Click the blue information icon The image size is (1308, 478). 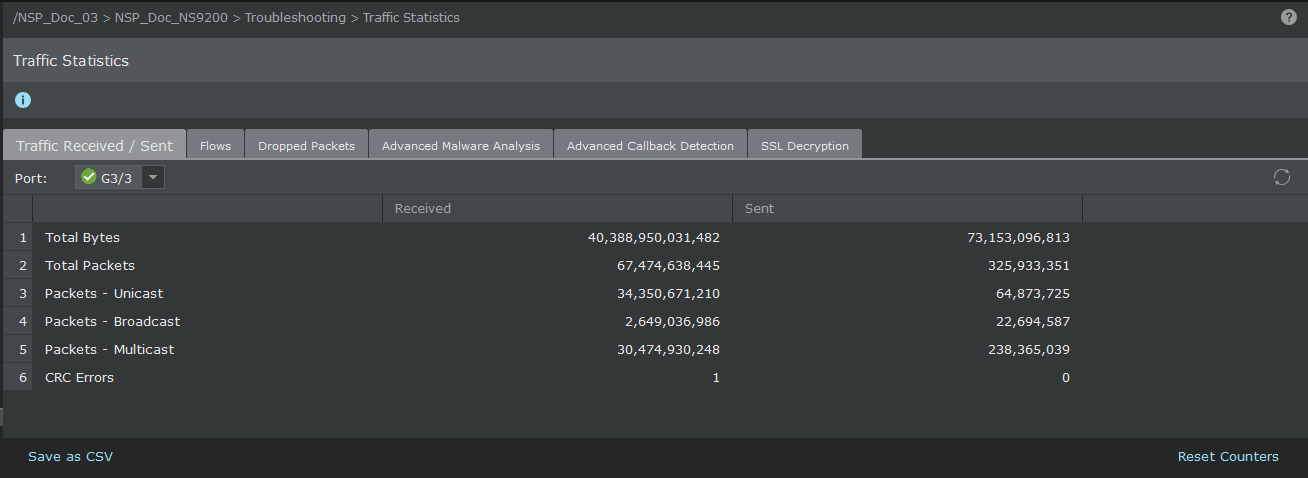23,100
